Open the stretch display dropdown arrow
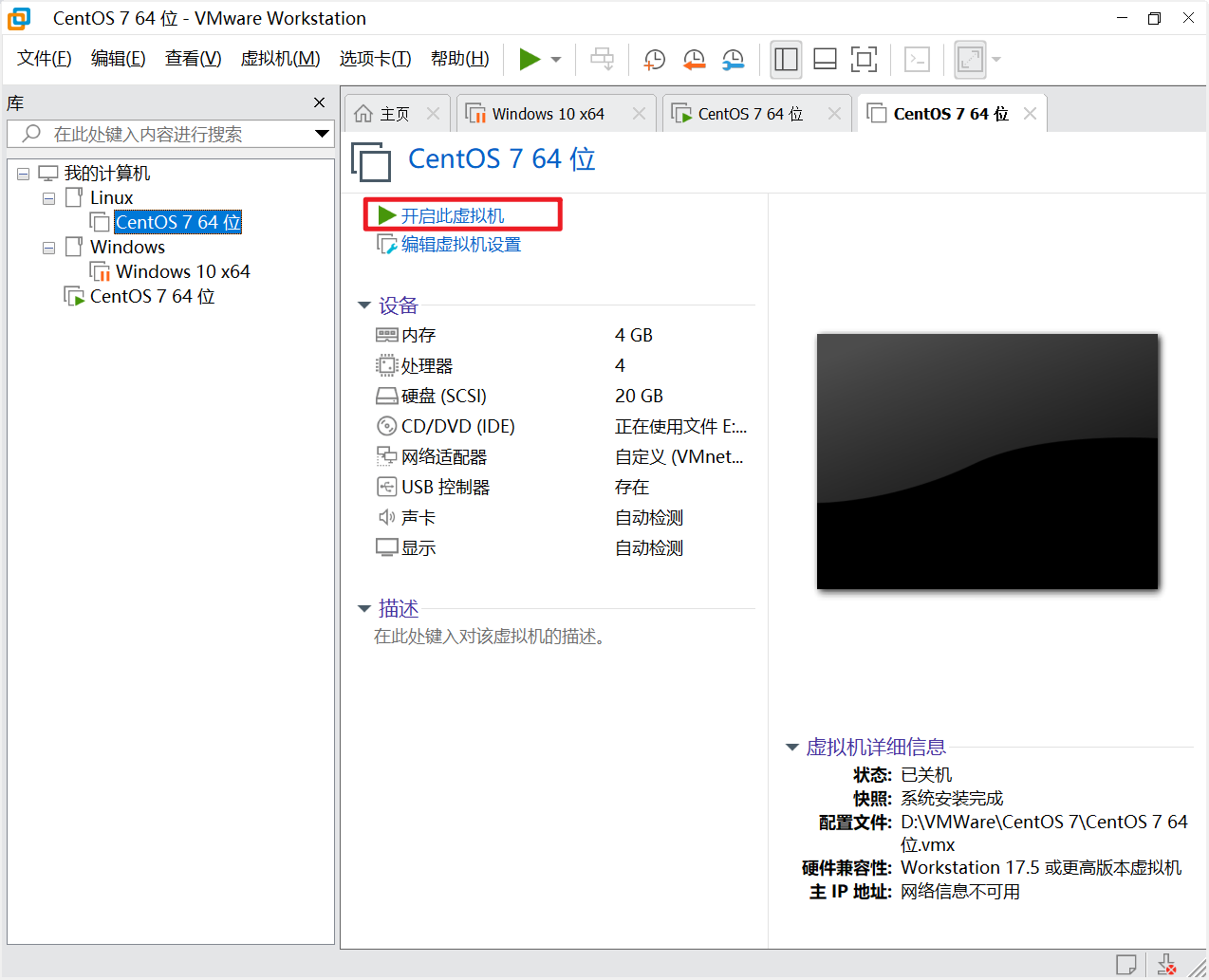1209x980 pixels. point(996,60)
